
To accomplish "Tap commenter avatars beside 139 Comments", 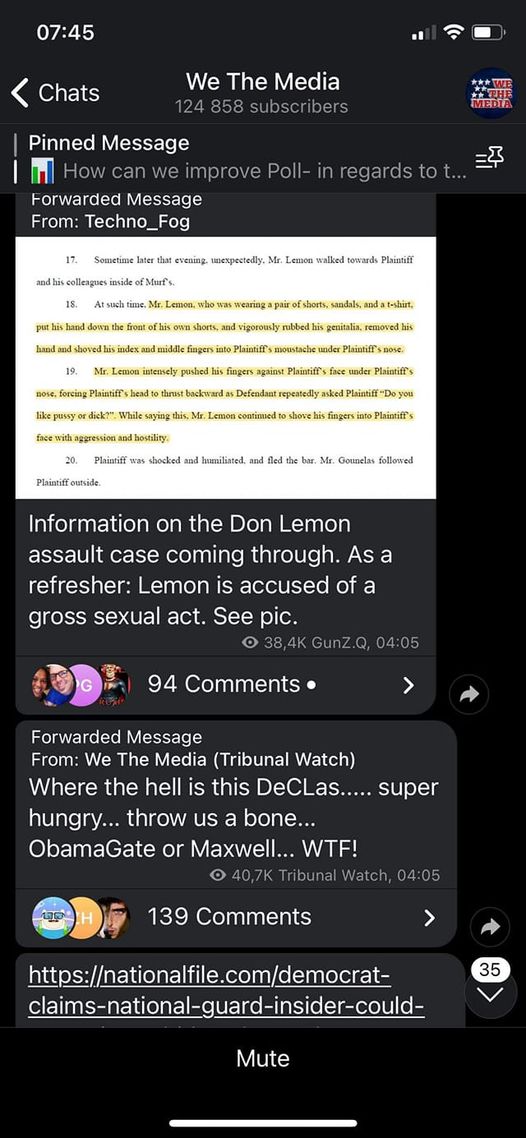I will (x=81, y=917).
